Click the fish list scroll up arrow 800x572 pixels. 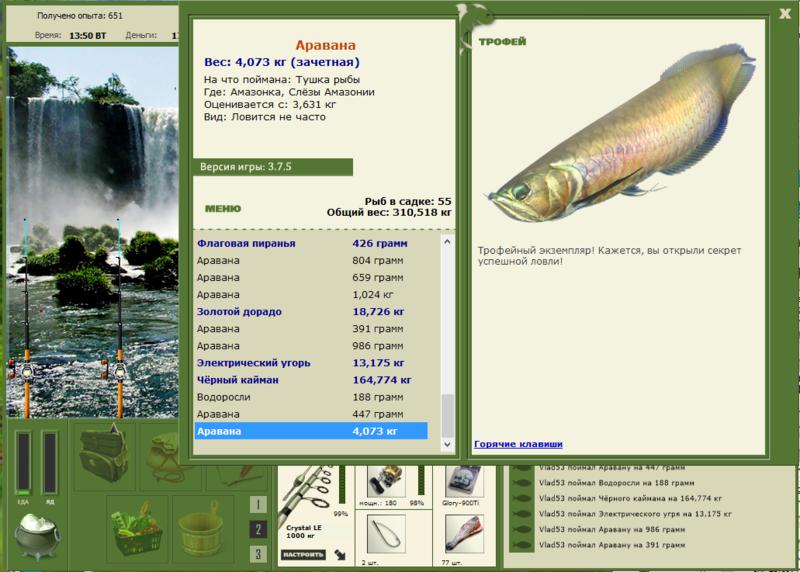coord(447,241)
